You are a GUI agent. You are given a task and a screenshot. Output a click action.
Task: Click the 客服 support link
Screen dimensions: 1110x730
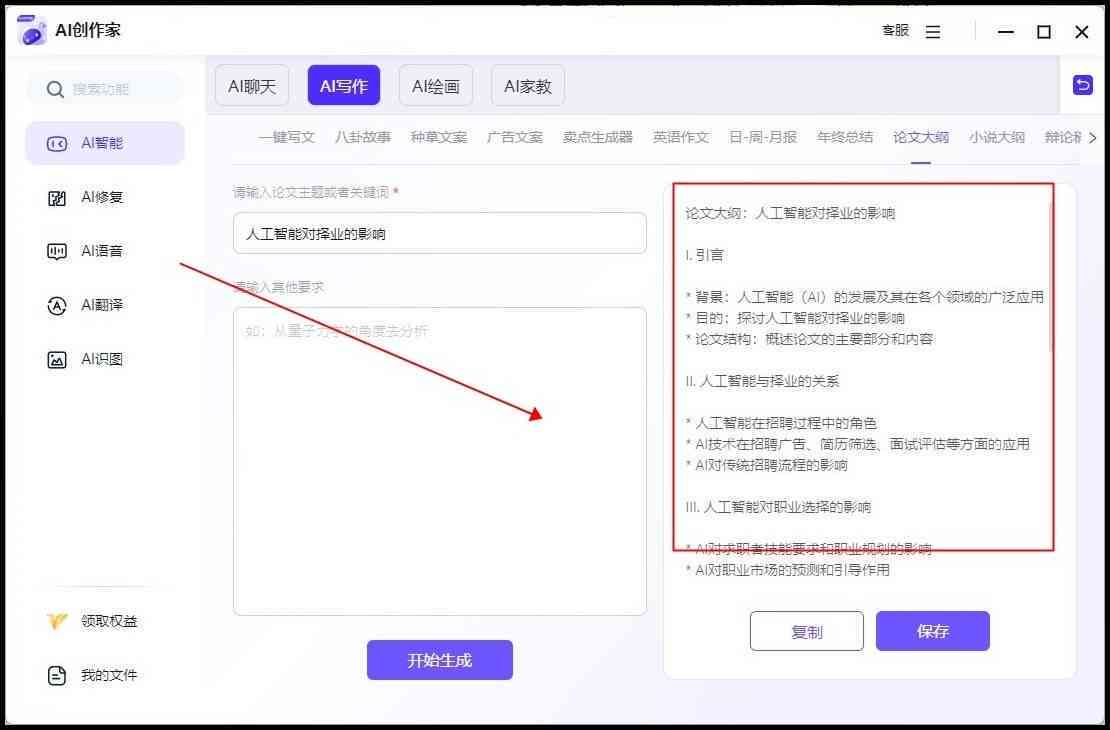click(x=895, y=30)
